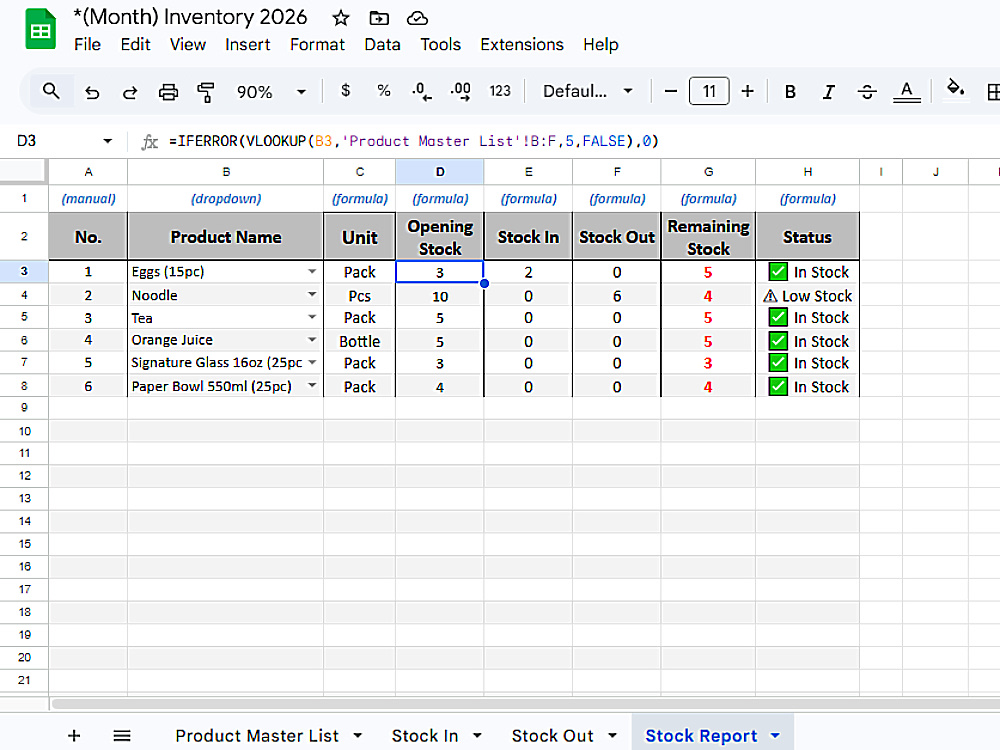Open the View menu
This screenshot has height=750, width=1000.
pyautogui.click(x=188, y=45)
